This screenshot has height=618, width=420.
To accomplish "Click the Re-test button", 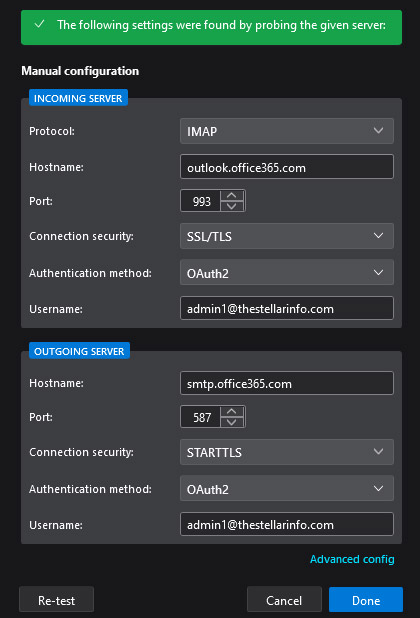I will [x=56, y=600].
